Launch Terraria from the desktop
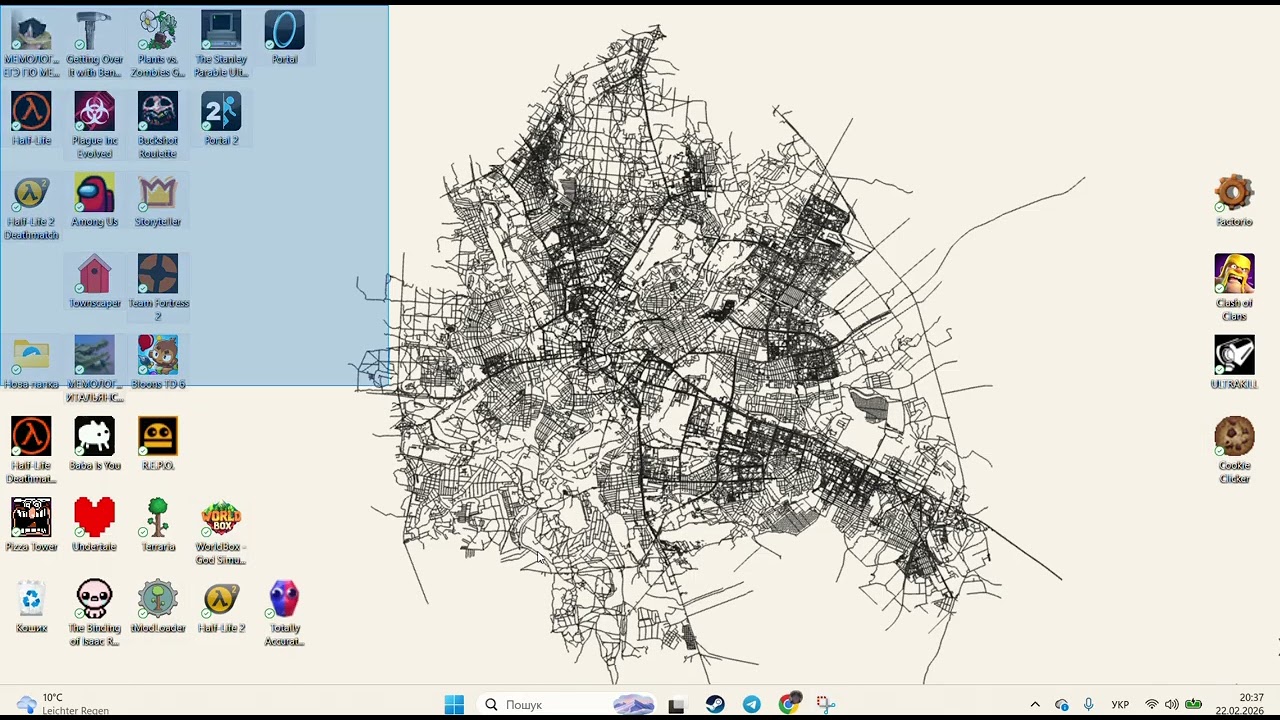 pyautogui.click(x=158, y=525)
